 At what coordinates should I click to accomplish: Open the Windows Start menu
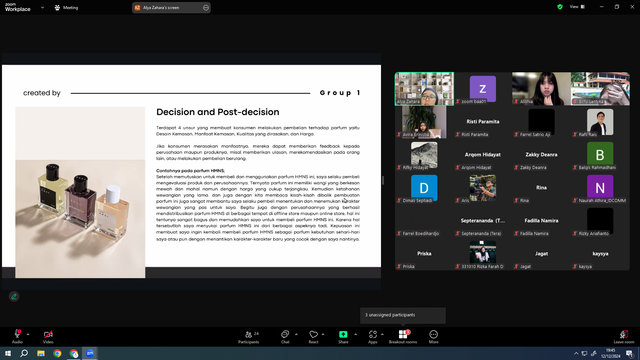coord(8,353)
